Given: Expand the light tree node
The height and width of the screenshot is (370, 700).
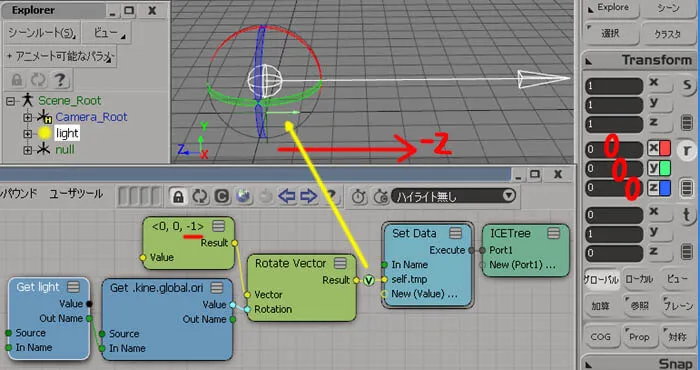Looking at the screenshot, I should pyautogui.click(x=28, y=133).
